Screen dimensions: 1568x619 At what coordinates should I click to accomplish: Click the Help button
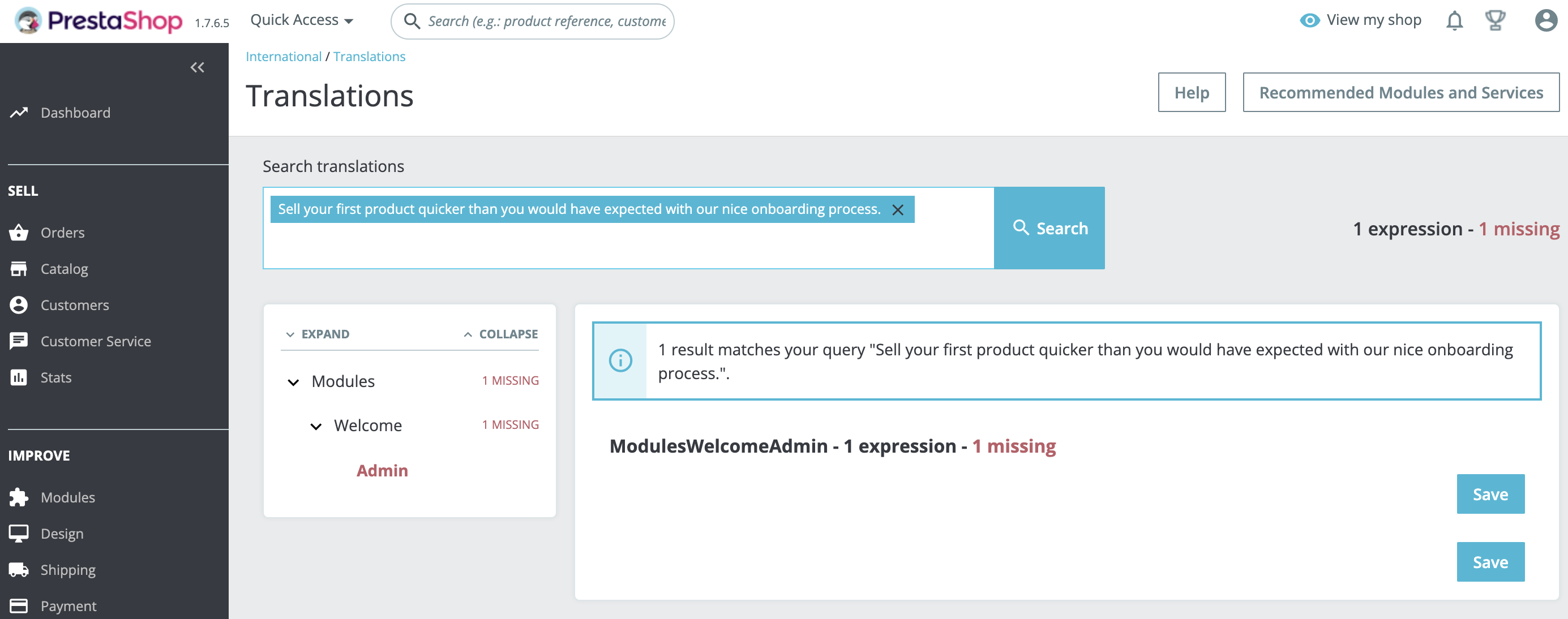1191,92
